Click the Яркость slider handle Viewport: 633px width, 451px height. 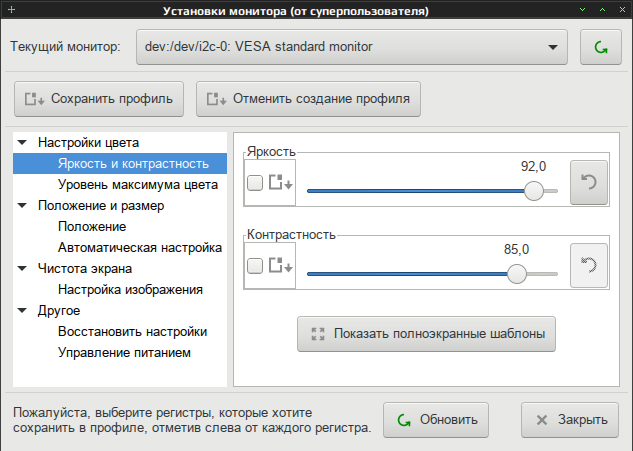[534, 191]
